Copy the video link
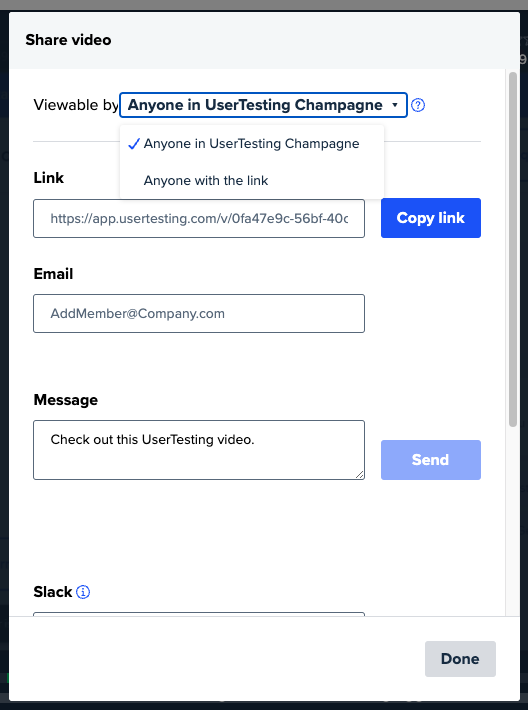 (x=431, y=218)
